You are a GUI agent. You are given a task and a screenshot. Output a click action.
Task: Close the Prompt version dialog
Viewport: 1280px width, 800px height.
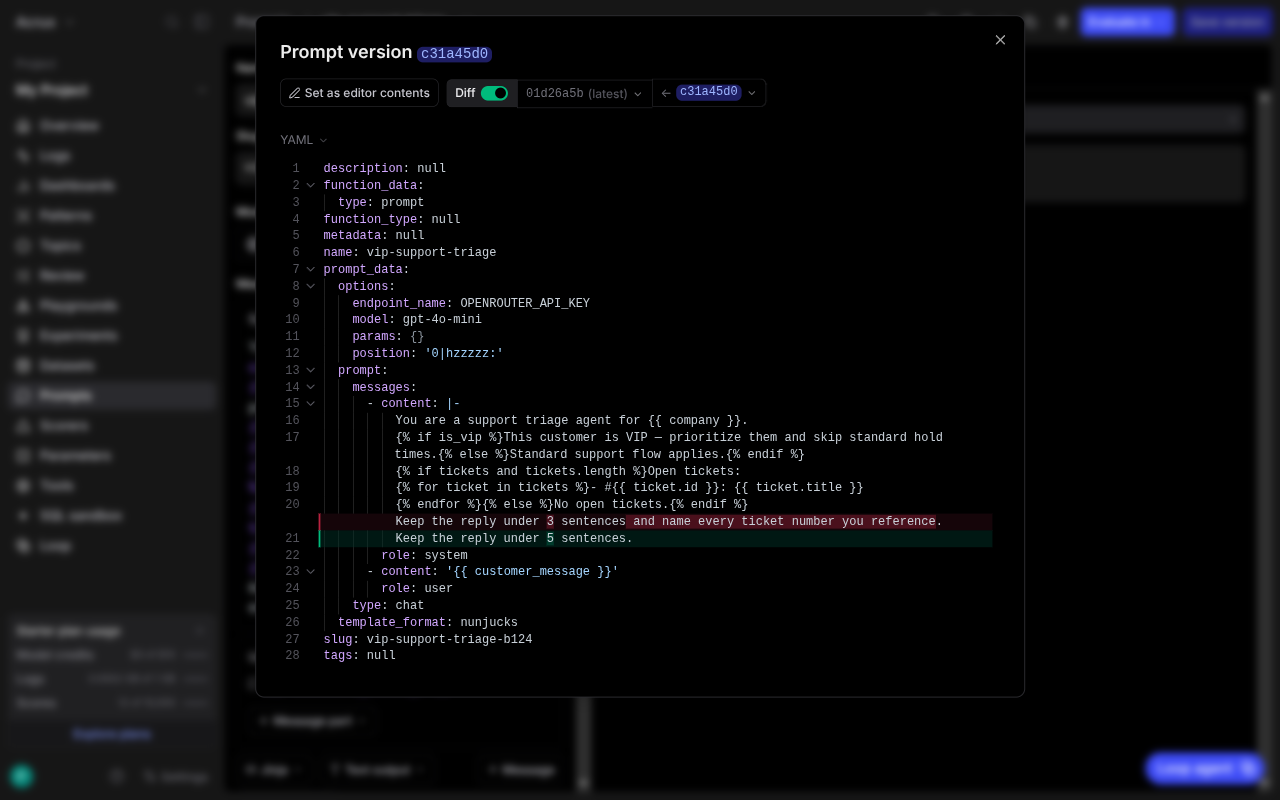[x=1000, y=40]
